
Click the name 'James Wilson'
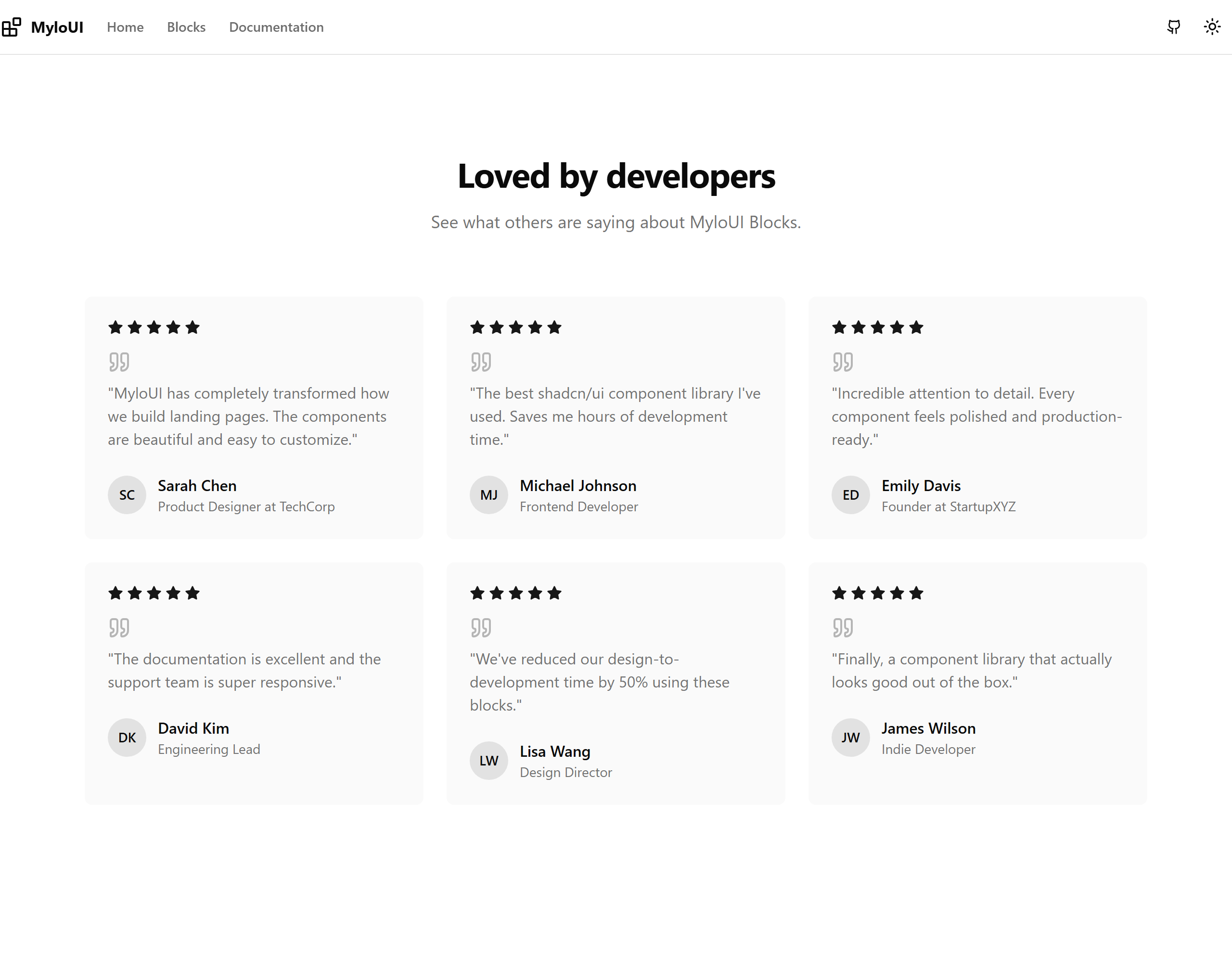[x=928, y=729]
